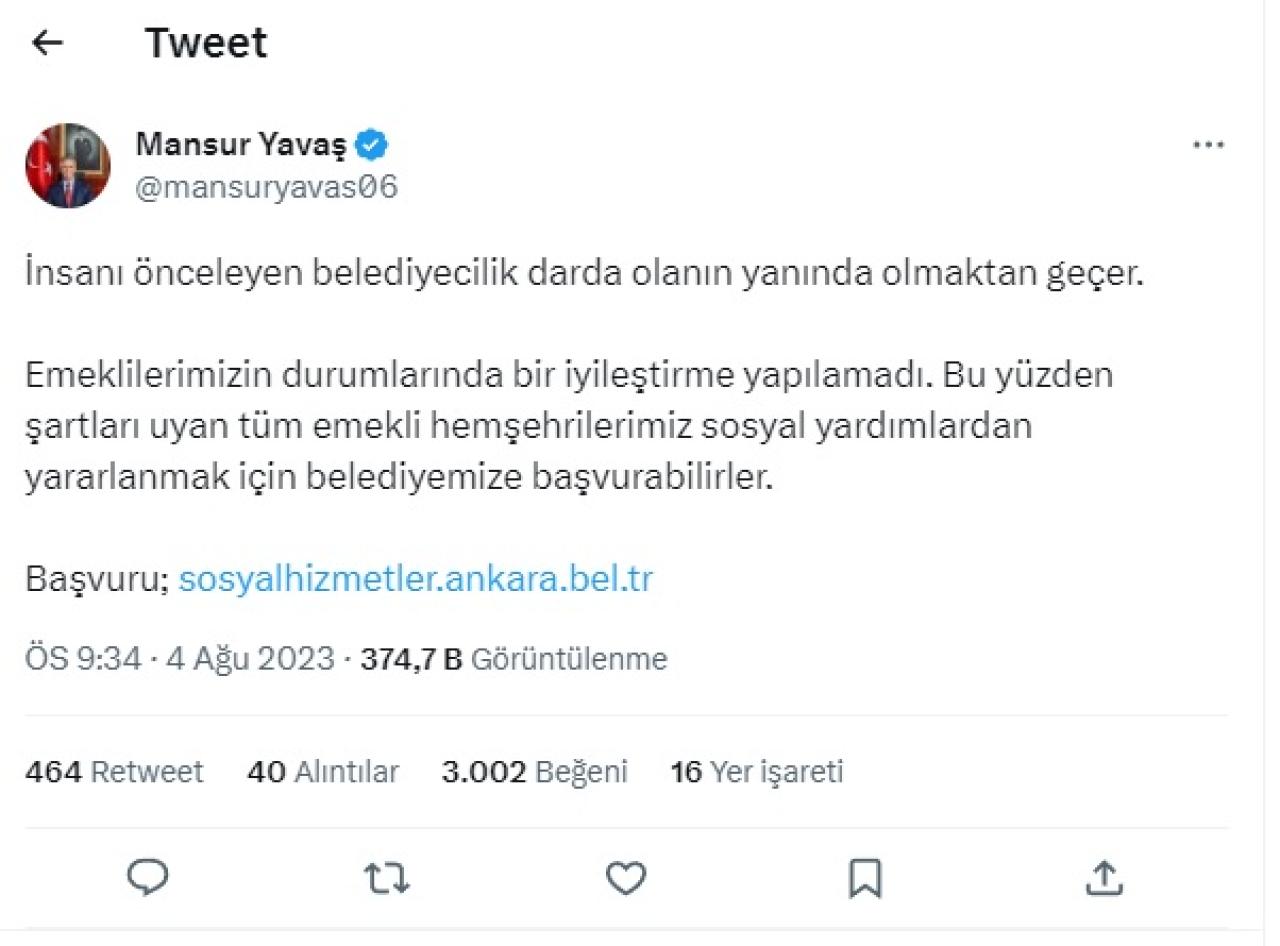Open Mansur Yavaş's profile picture
Viewport: 1280px width, 946px height.
(x=66, y=163)
